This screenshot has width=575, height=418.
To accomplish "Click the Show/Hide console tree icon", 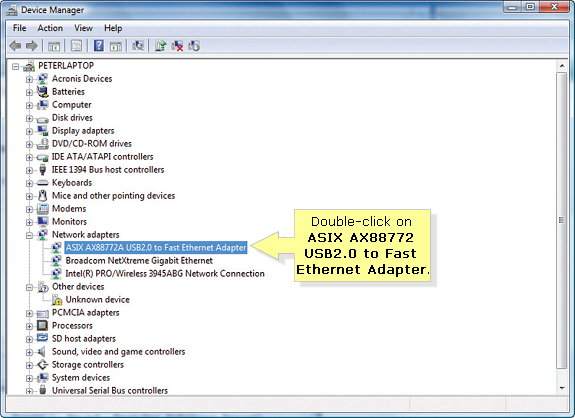I will pyautogui.click(x=54, y=46).
